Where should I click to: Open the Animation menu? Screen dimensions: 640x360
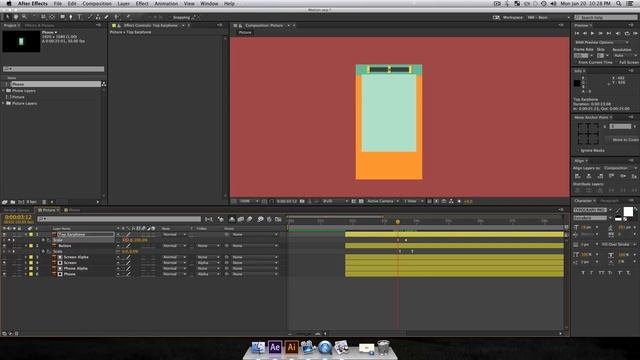166,3
